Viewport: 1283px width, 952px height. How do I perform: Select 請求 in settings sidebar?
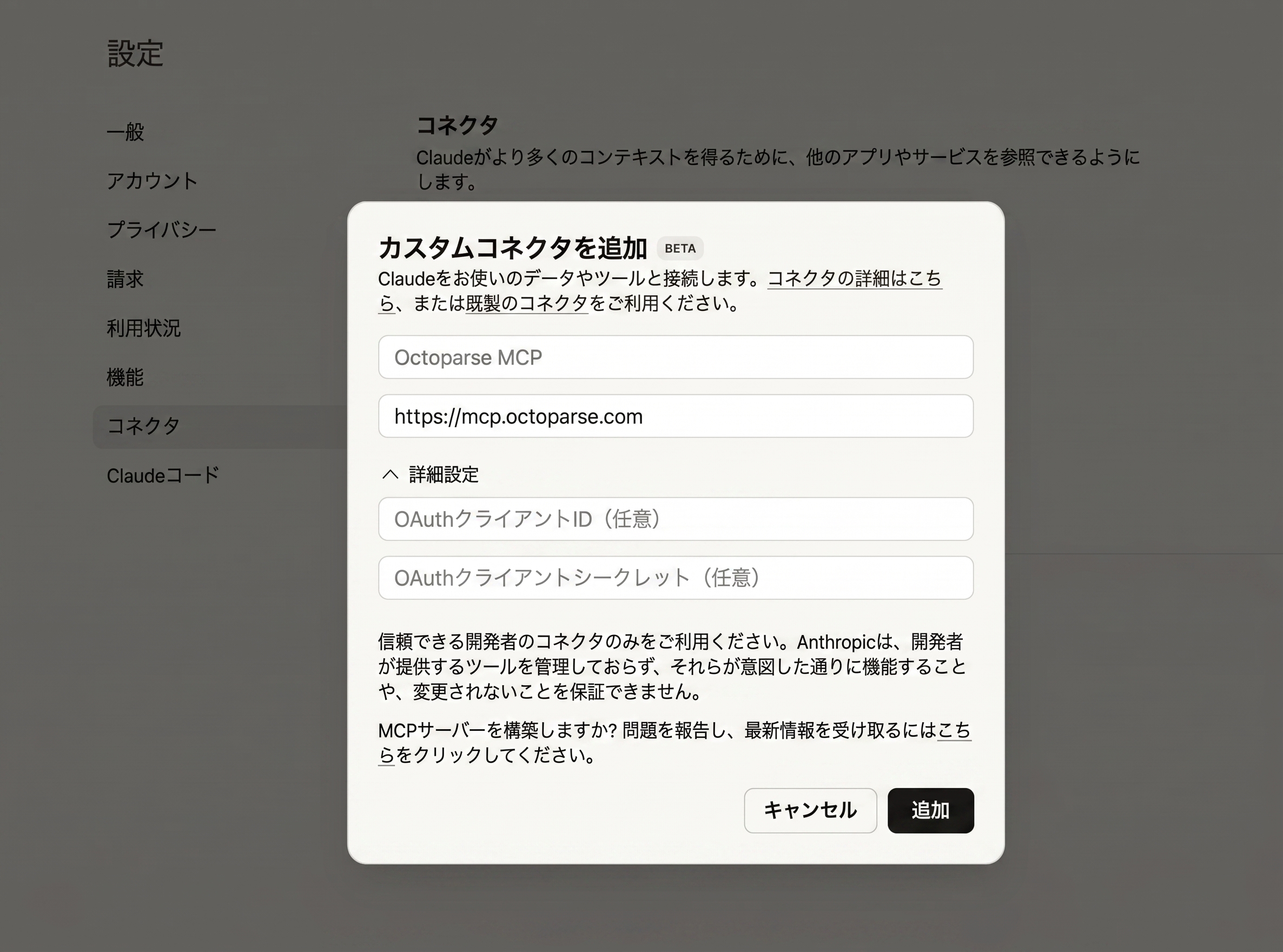click(x=125, y=280)
